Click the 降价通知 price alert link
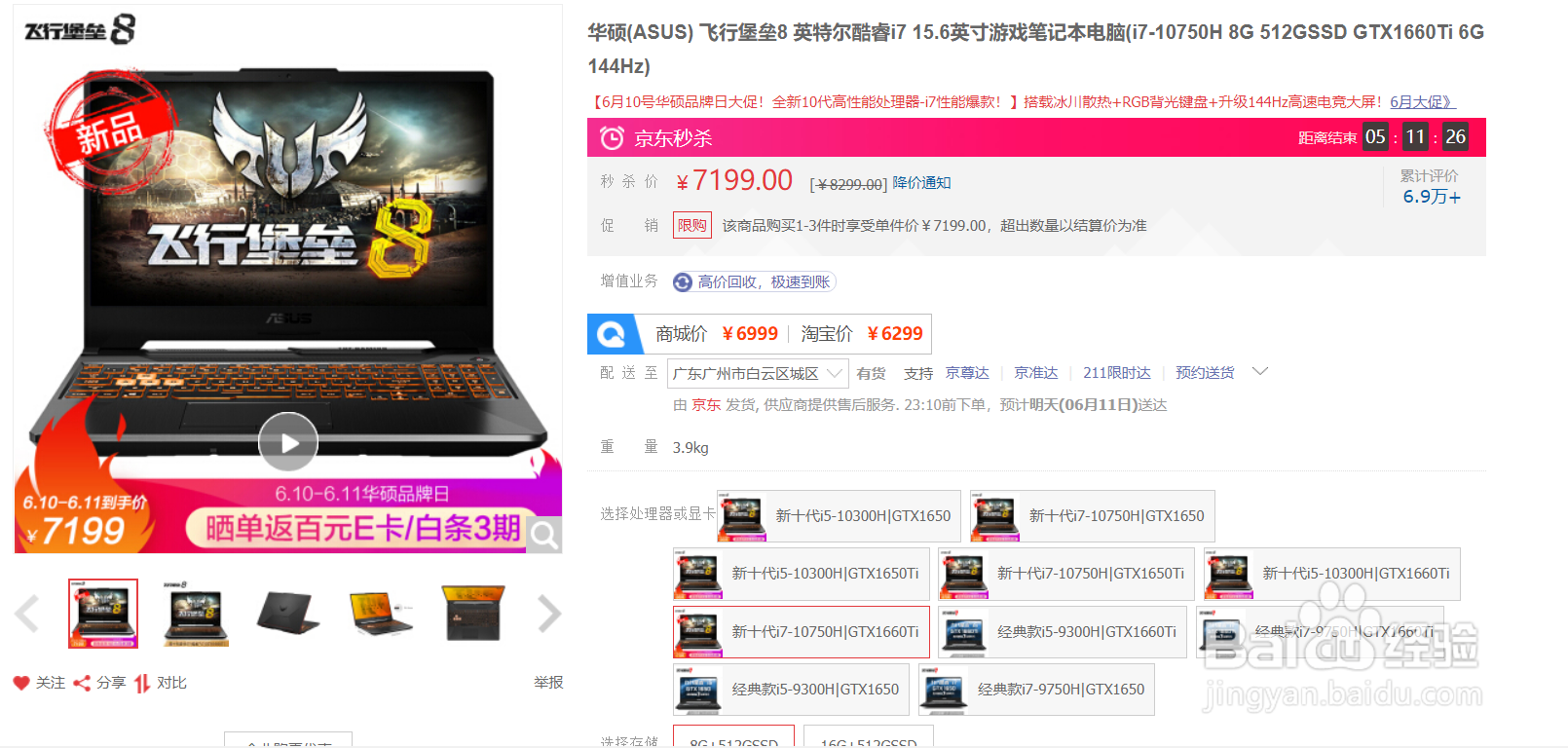 (921, 182)
